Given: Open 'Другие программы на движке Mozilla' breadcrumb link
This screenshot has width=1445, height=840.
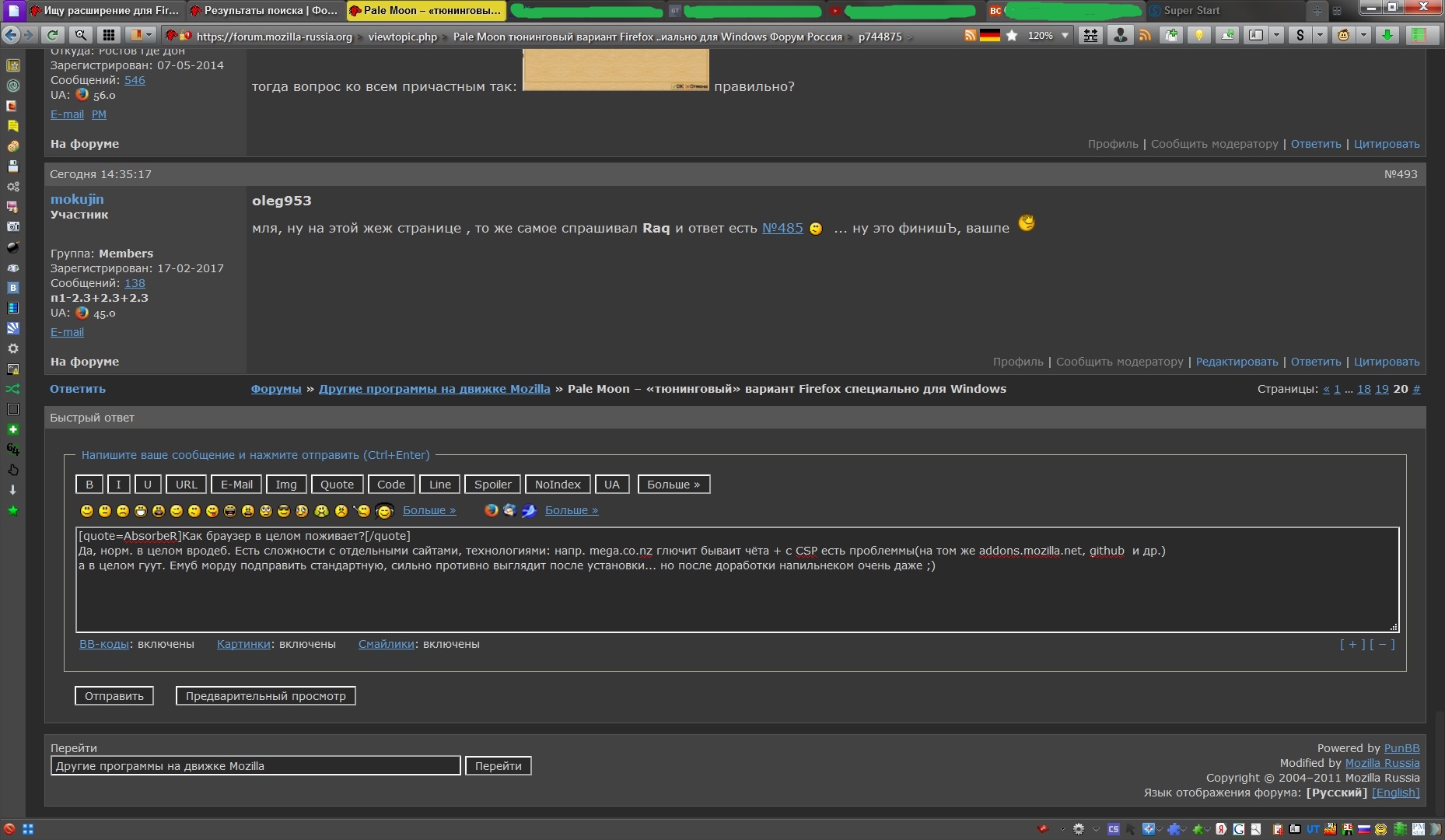Looking at the screenshot, I should [434, 389].
